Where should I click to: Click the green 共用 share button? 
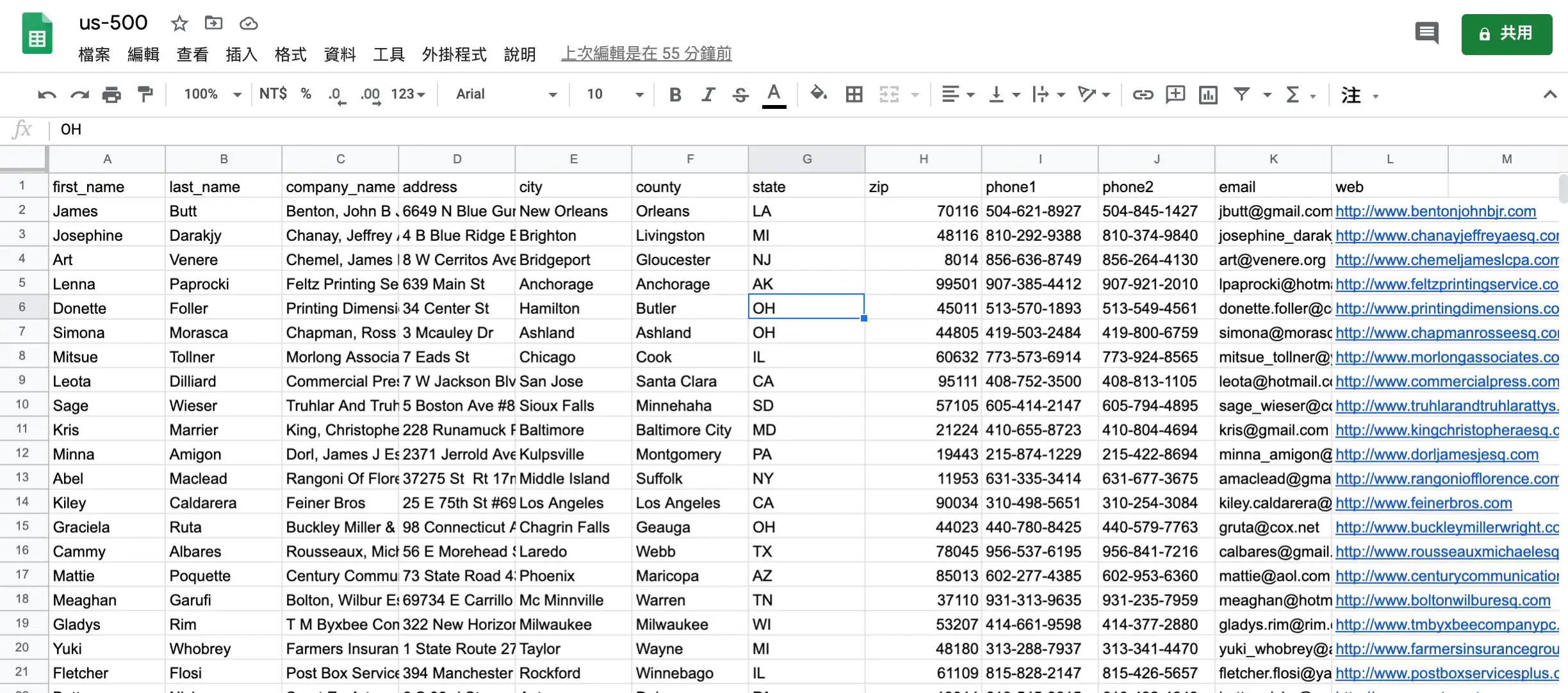pyautogui.click(x=1507, y=34)
